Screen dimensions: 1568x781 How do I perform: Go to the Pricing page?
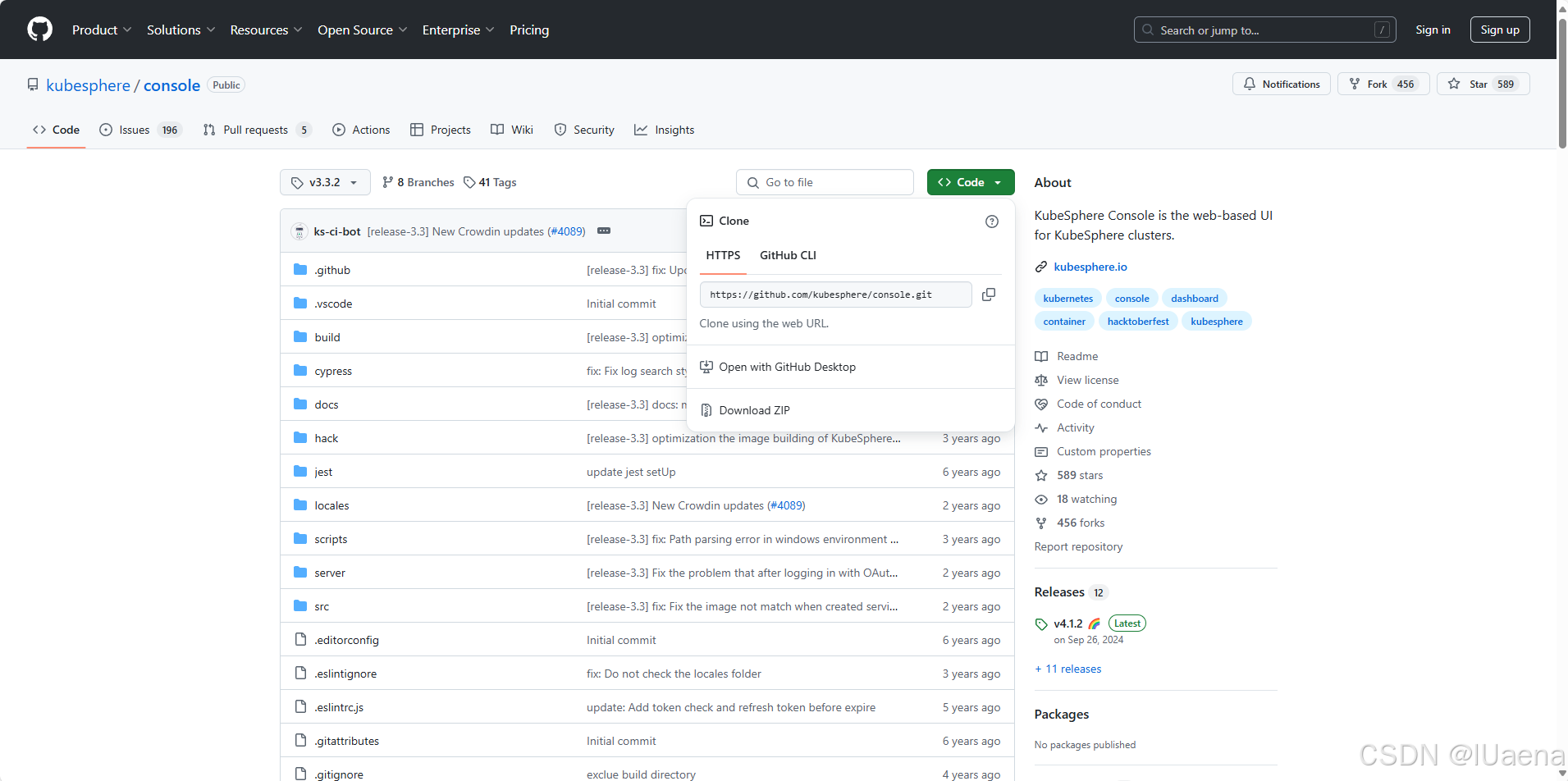point(529,30)
